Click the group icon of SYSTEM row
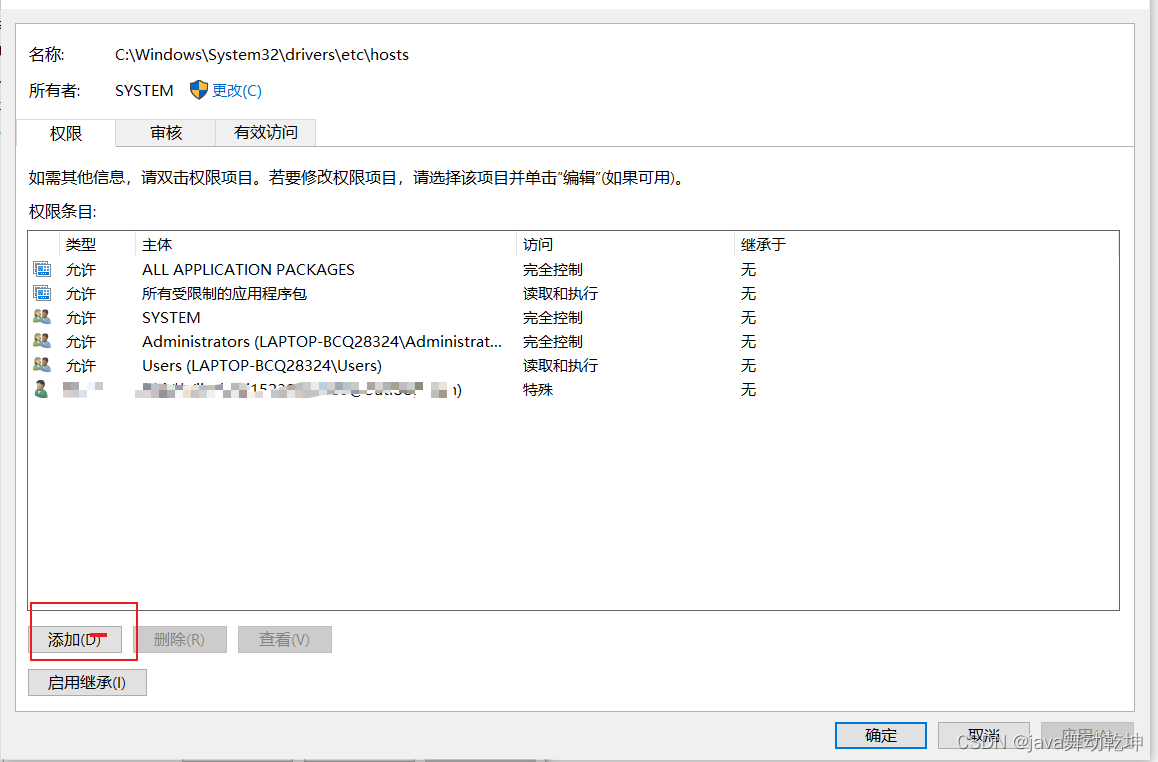The image size is (1158, 762). pos(42,318)
